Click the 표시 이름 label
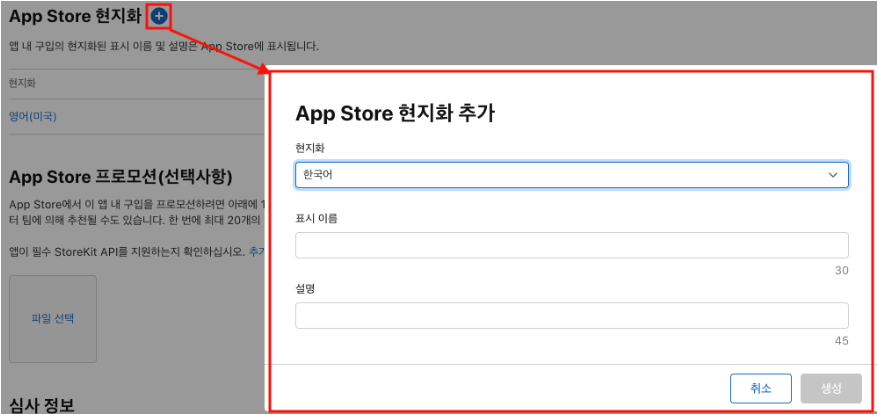This screenshot has width=878, height=415. 316,218
